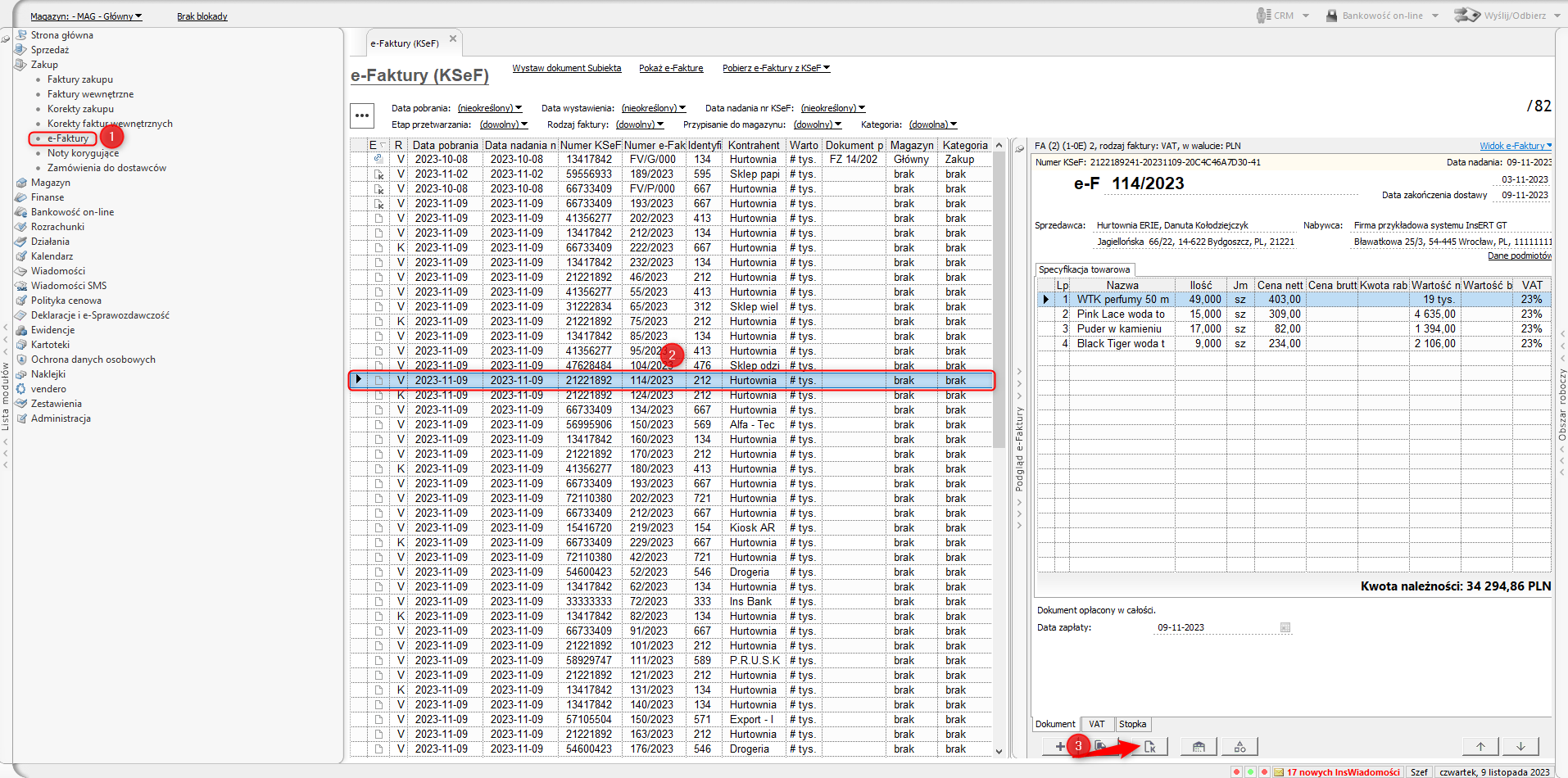Open Data pobrania filter dropdown
Image resolution: width=1568 pixels, height=778 pixels.
[x=489, y=108]
